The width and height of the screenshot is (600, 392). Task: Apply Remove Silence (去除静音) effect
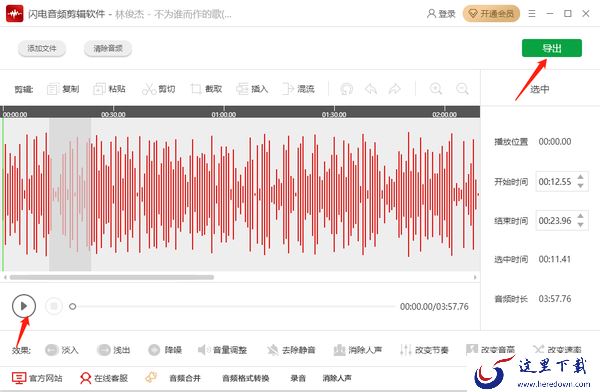pos(291,350)
